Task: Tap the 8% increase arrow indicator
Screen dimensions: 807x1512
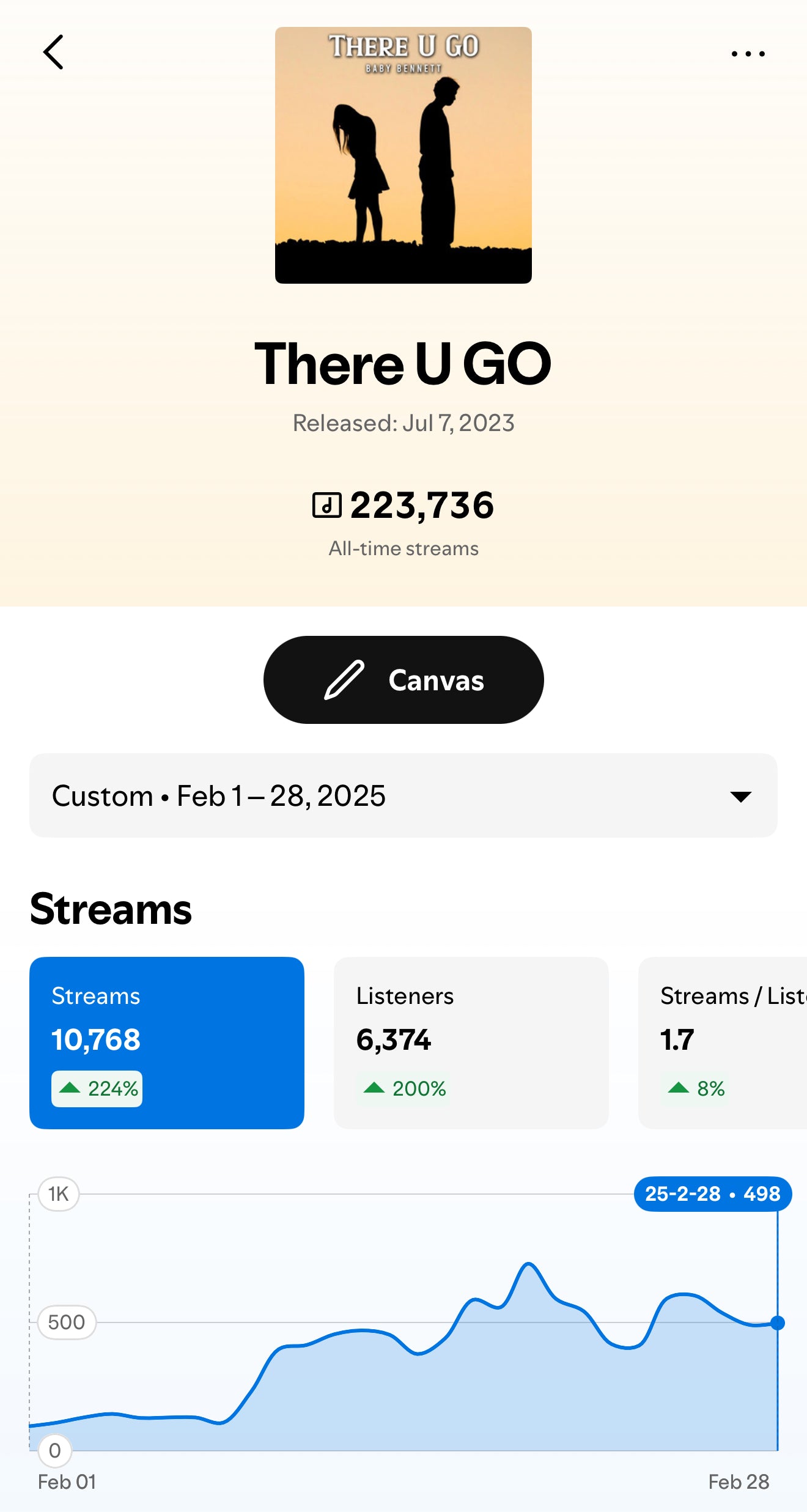Action: [x=678, y=1088]
